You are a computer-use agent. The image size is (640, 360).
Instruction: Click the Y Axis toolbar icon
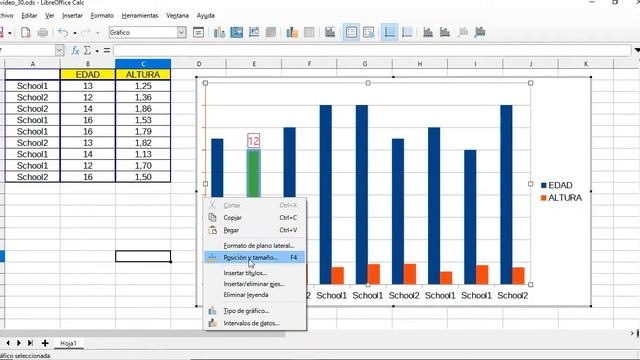445,32
